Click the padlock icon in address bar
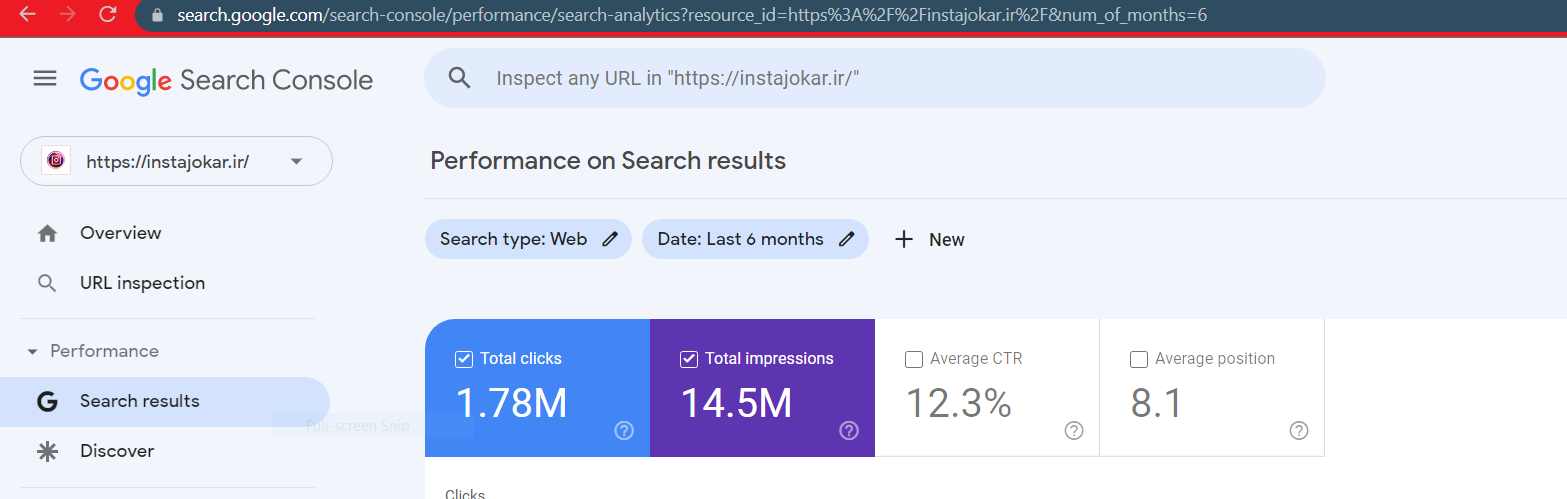This screenshot has width=1567, height=499. (156, 16)
